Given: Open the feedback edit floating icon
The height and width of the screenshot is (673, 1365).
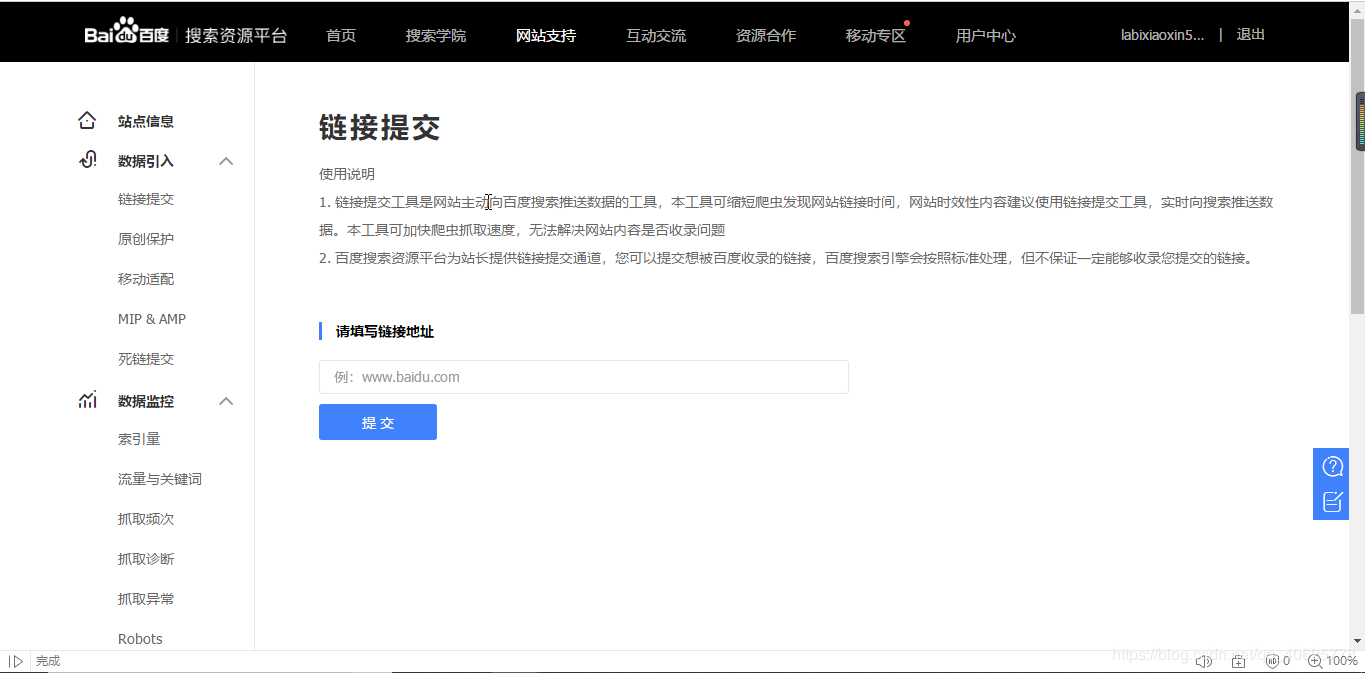Looking at the screenshot, I should [1332, 502].
